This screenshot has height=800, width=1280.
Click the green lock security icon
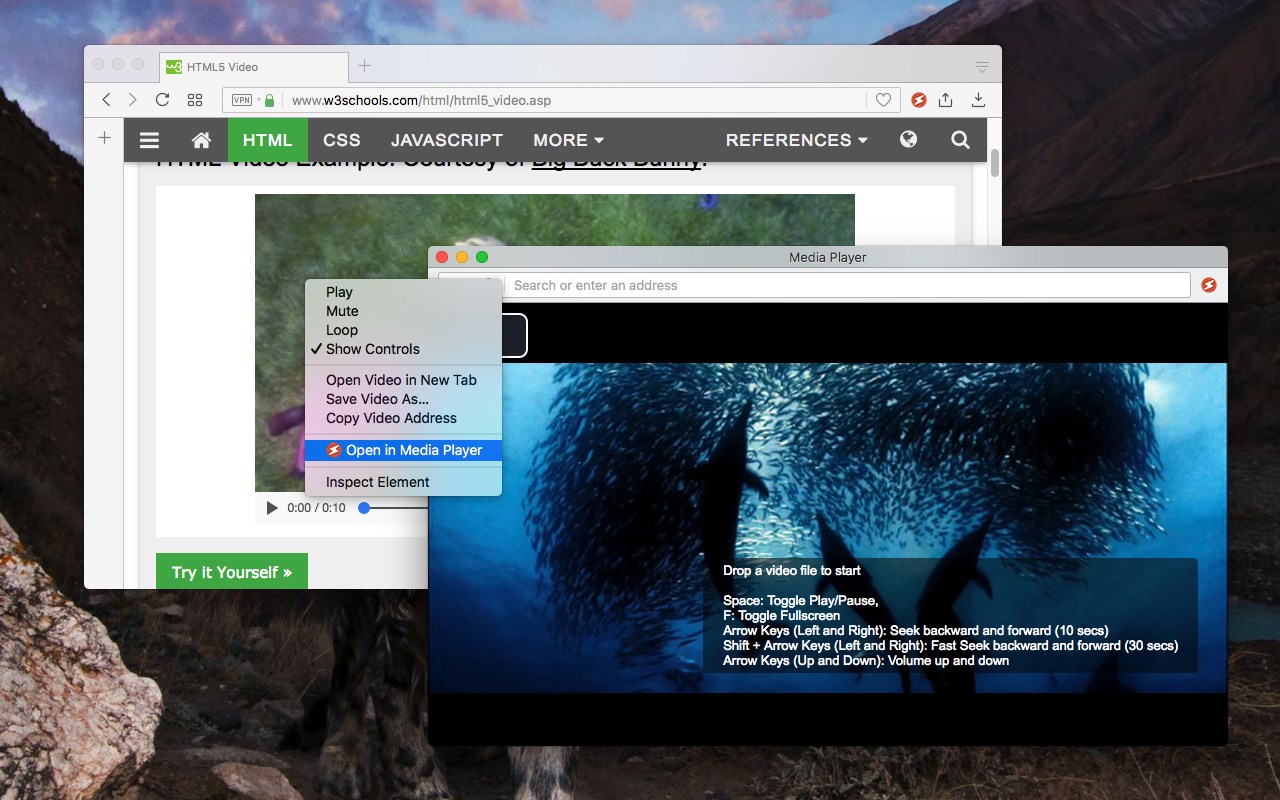pos(268,100)
